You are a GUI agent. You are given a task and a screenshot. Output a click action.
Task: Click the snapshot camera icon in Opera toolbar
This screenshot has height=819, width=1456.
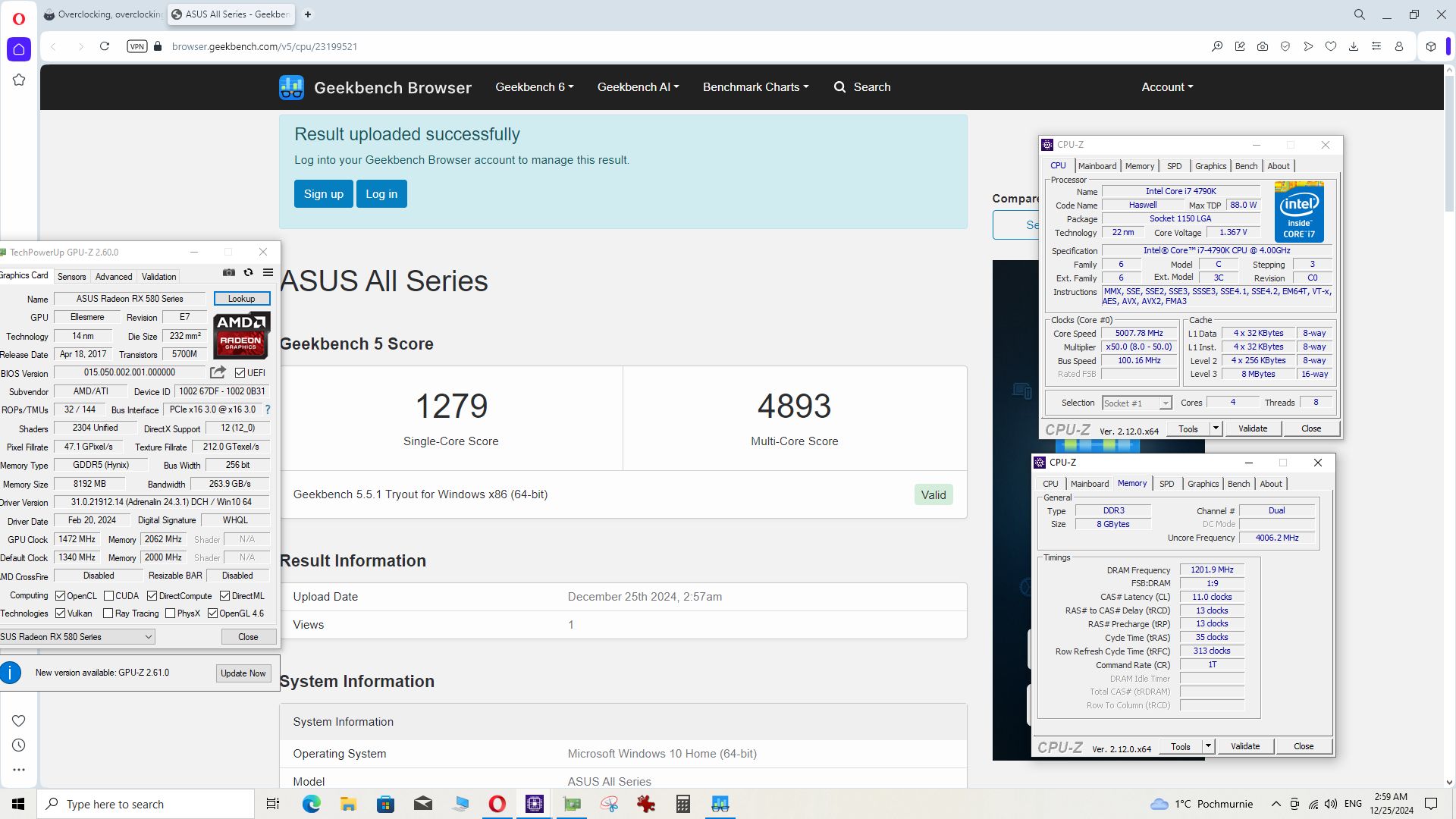pos(1263,46)
